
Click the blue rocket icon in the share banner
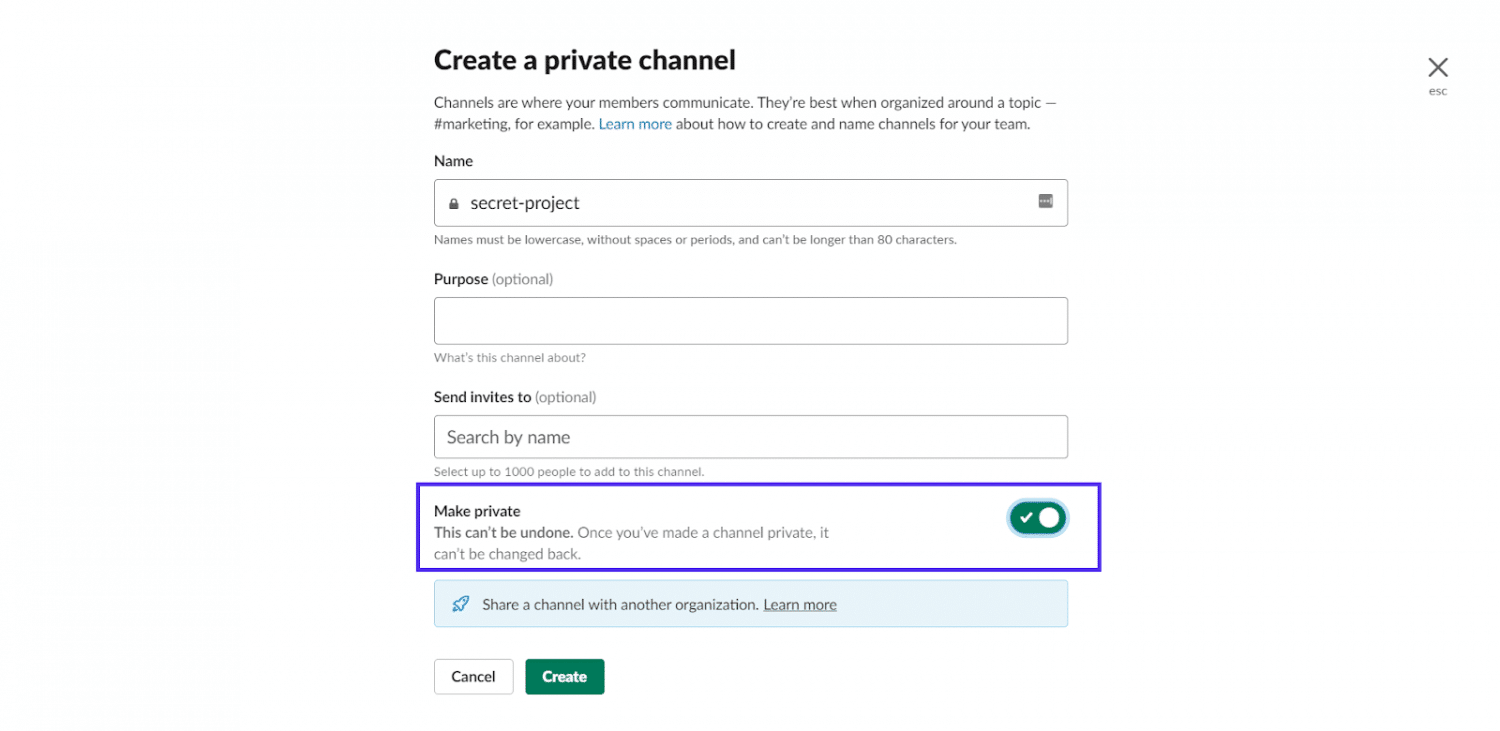click(x=460, y=604)
